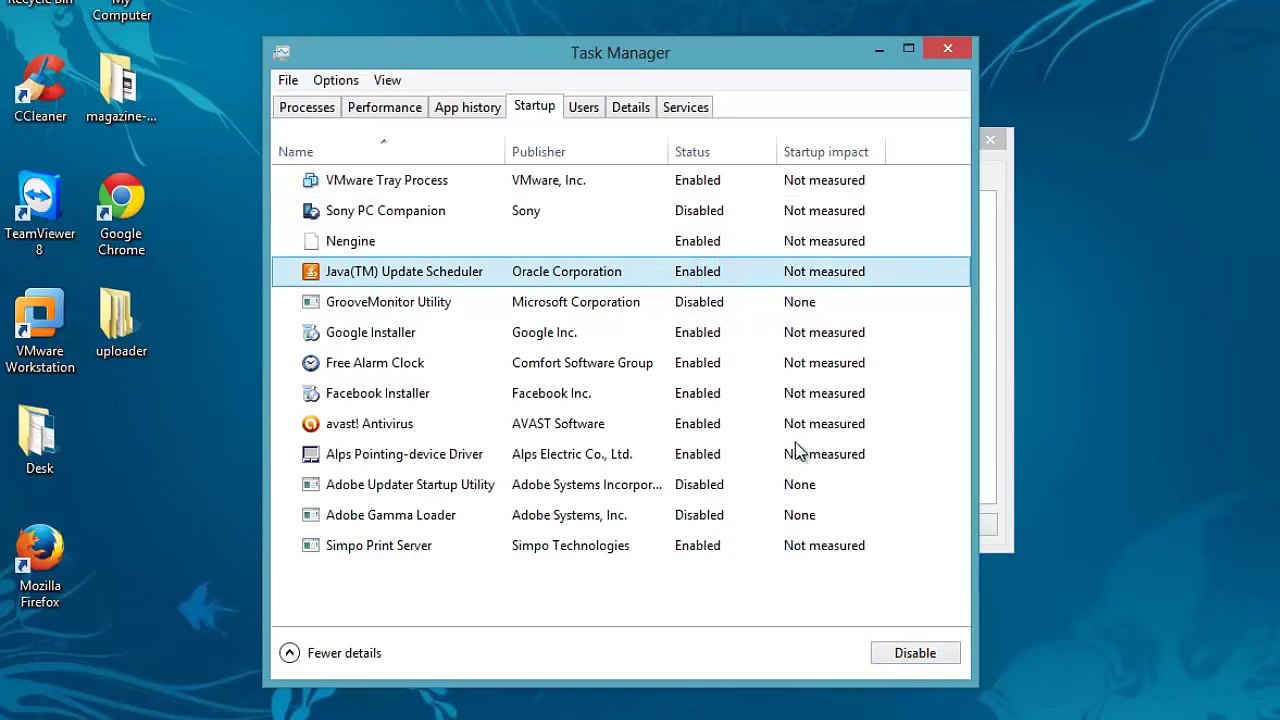This screenshot has height=720, width=1280.
Task: Sort the list by Status column
Action: click(721, 151)
